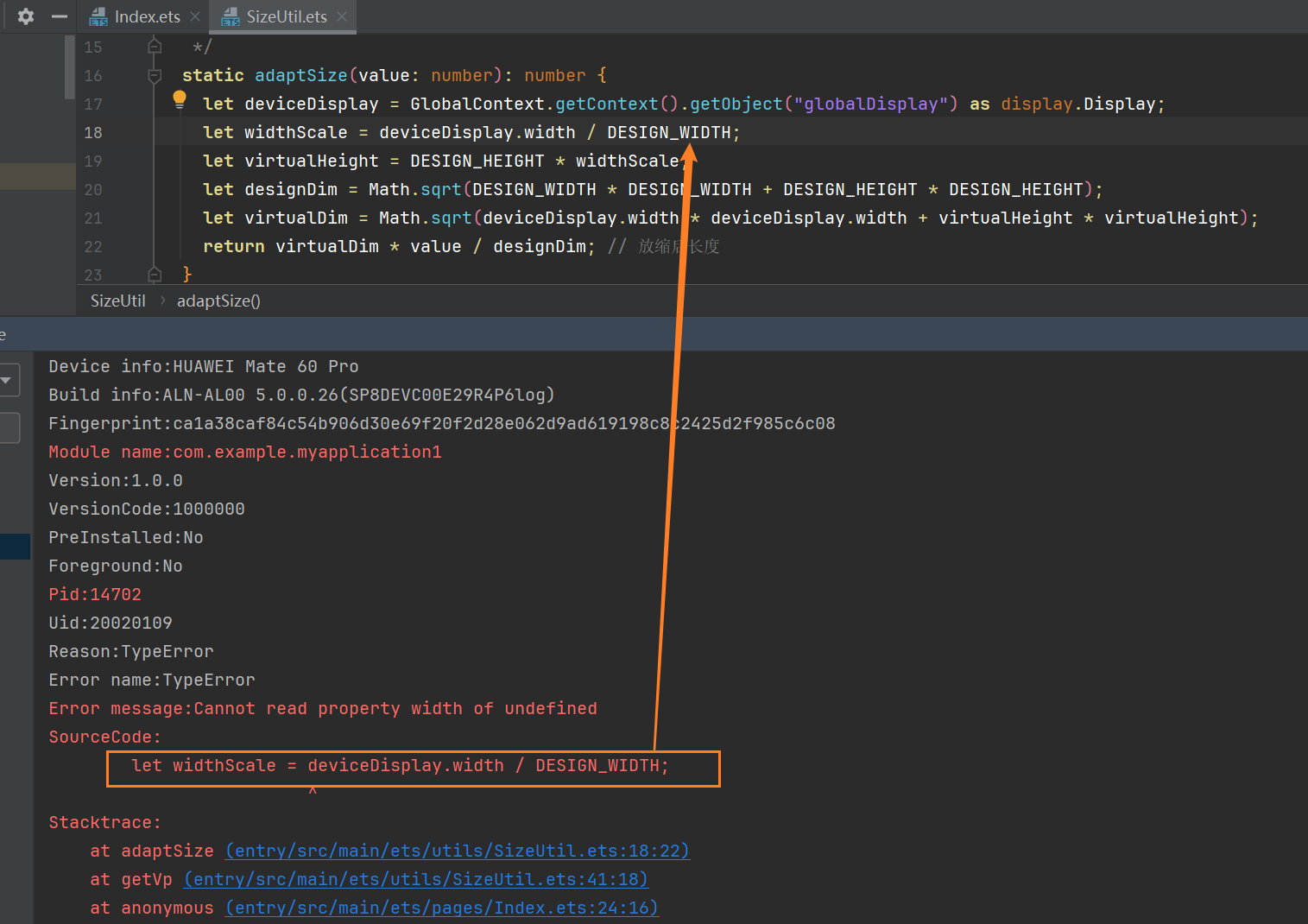Click the PreInstalled:No log line

tap(126, 537)
